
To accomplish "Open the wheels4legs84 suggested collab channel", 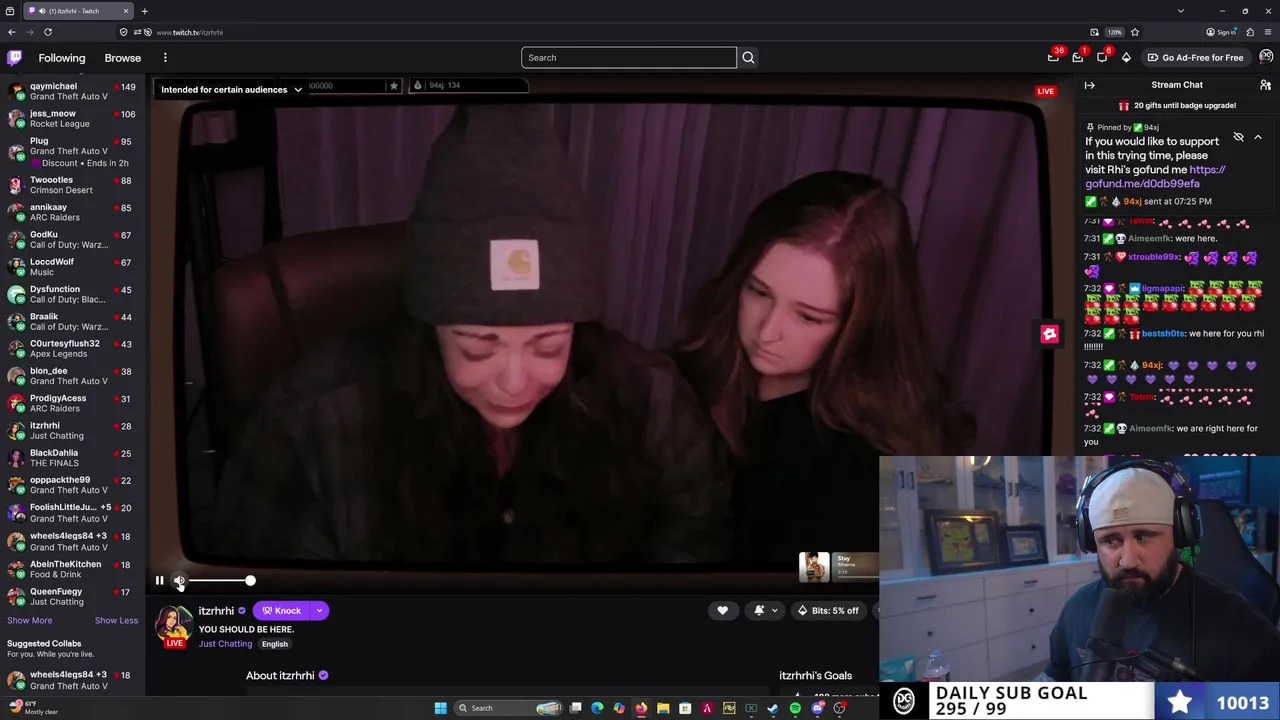I will (x=72, y=680).
